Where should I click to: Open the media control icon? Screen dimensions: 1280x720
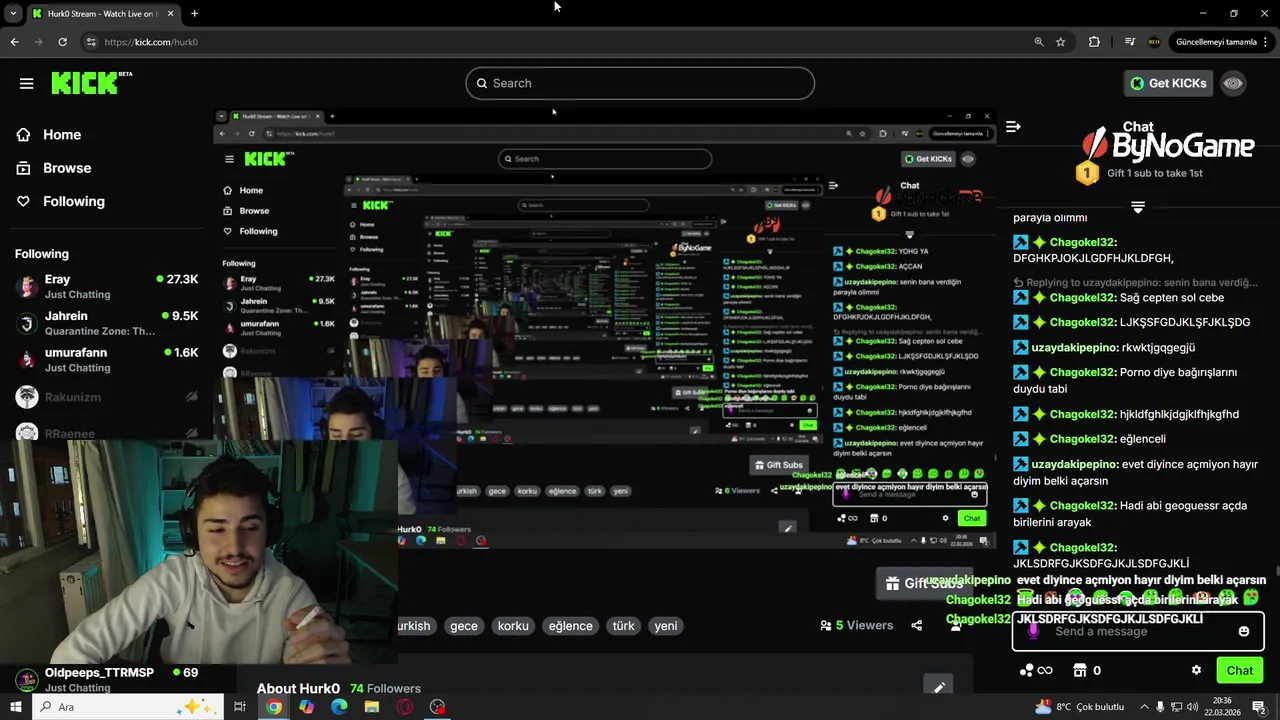(x=1130, y=42)
